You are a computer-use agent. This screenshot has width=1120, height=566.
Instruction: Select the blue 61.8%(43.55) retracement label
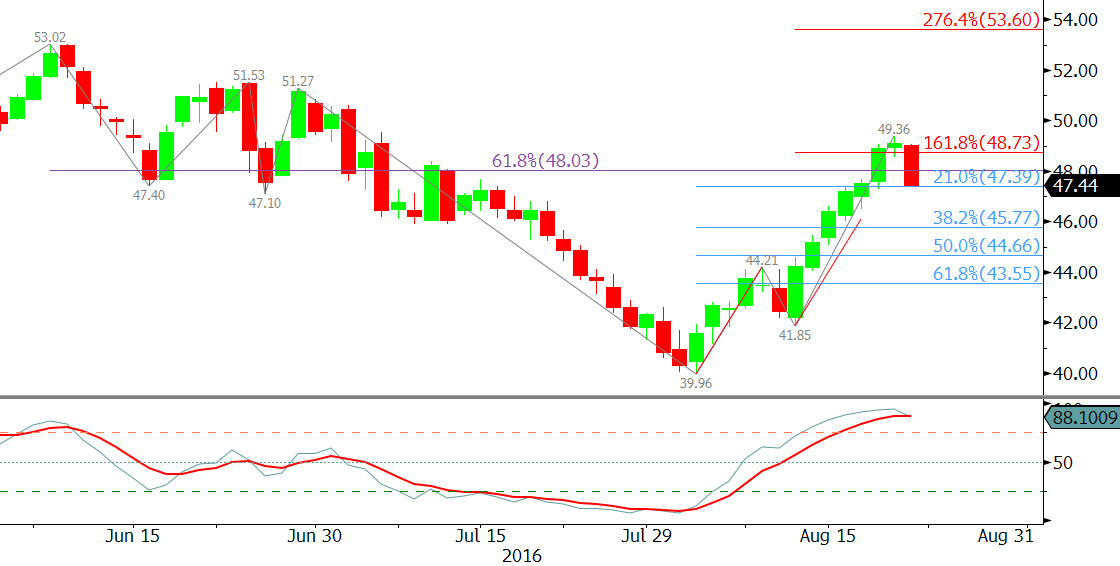click(x=987, y=274)
